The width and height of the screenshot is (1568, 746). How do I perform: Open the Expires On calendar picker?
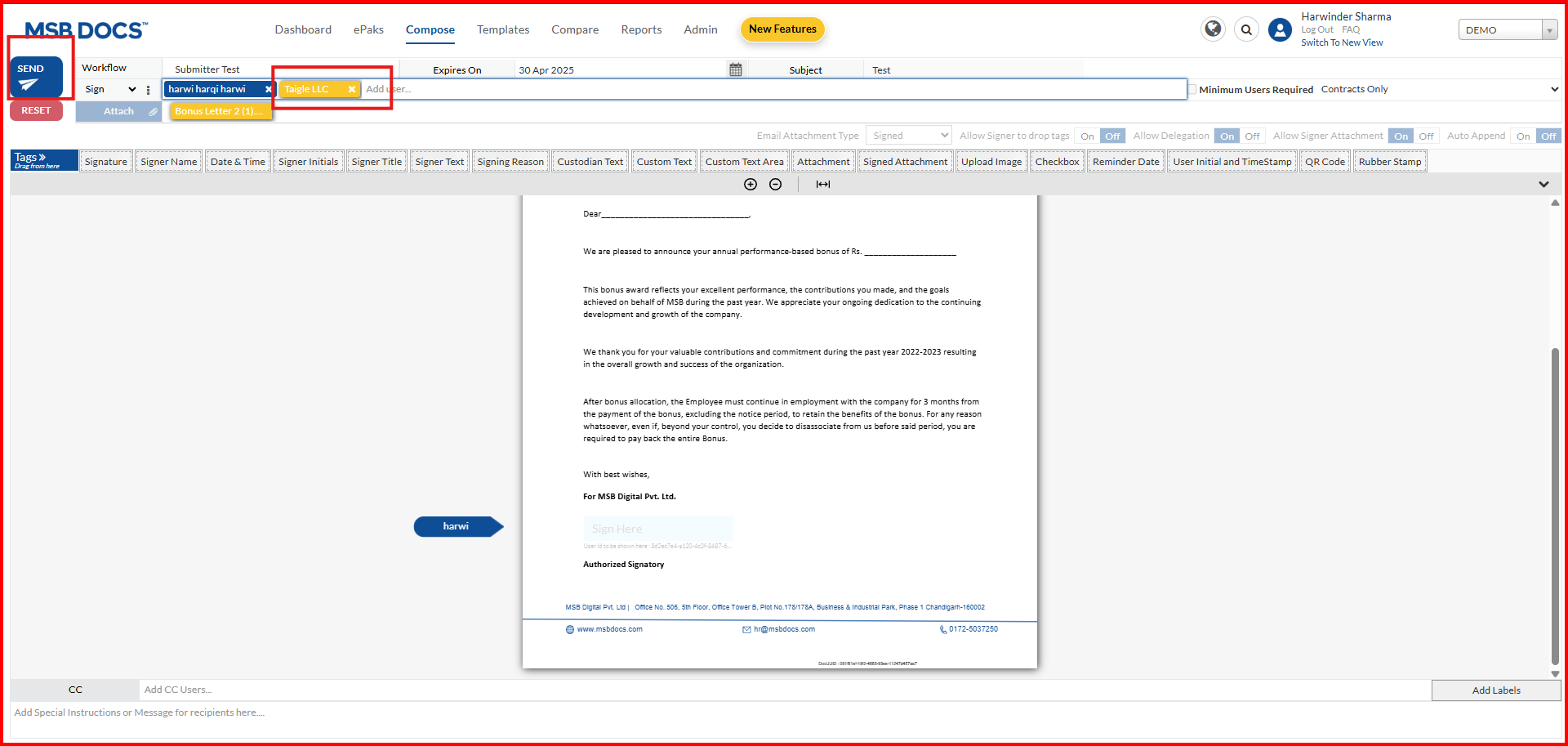[x=735, y=69]
